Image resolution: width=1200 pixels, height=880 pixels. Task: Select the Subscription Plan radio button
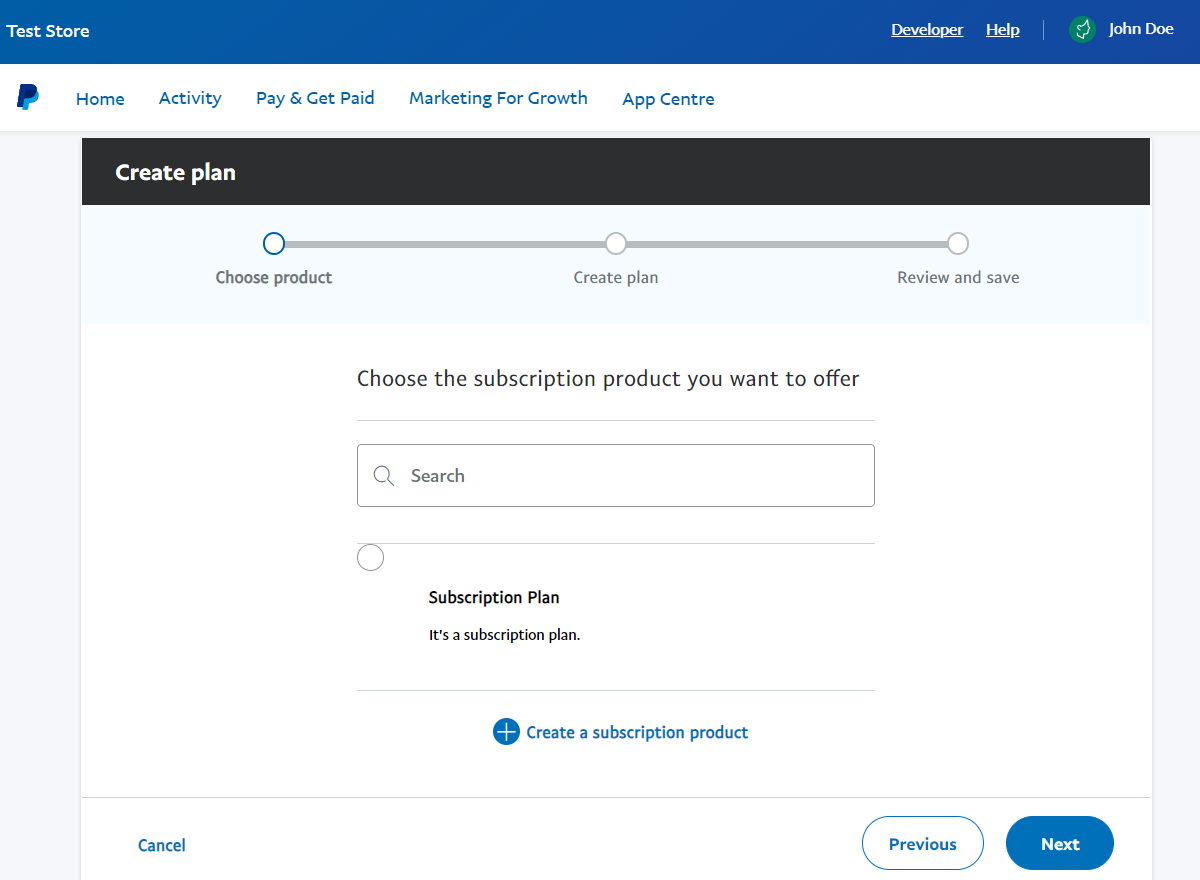pos(370,557)
